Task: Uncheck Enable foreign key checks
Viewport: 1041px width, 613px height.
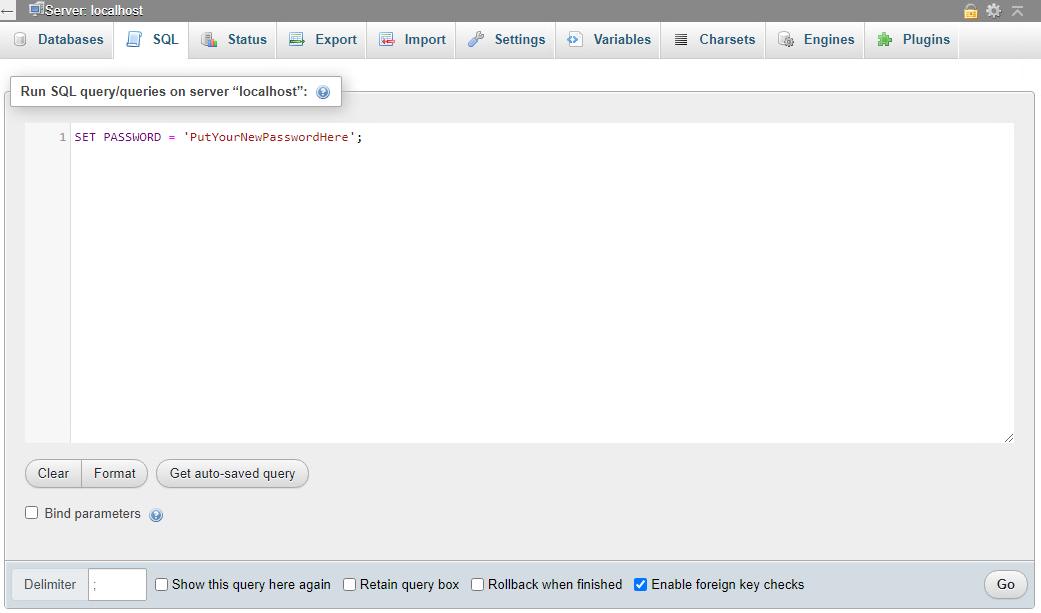Action: tap(641, 585)
